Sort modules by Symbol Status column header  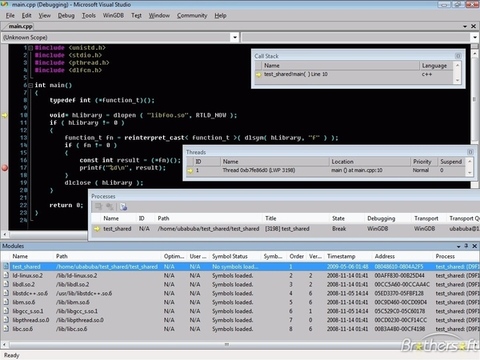click(230, 256)
